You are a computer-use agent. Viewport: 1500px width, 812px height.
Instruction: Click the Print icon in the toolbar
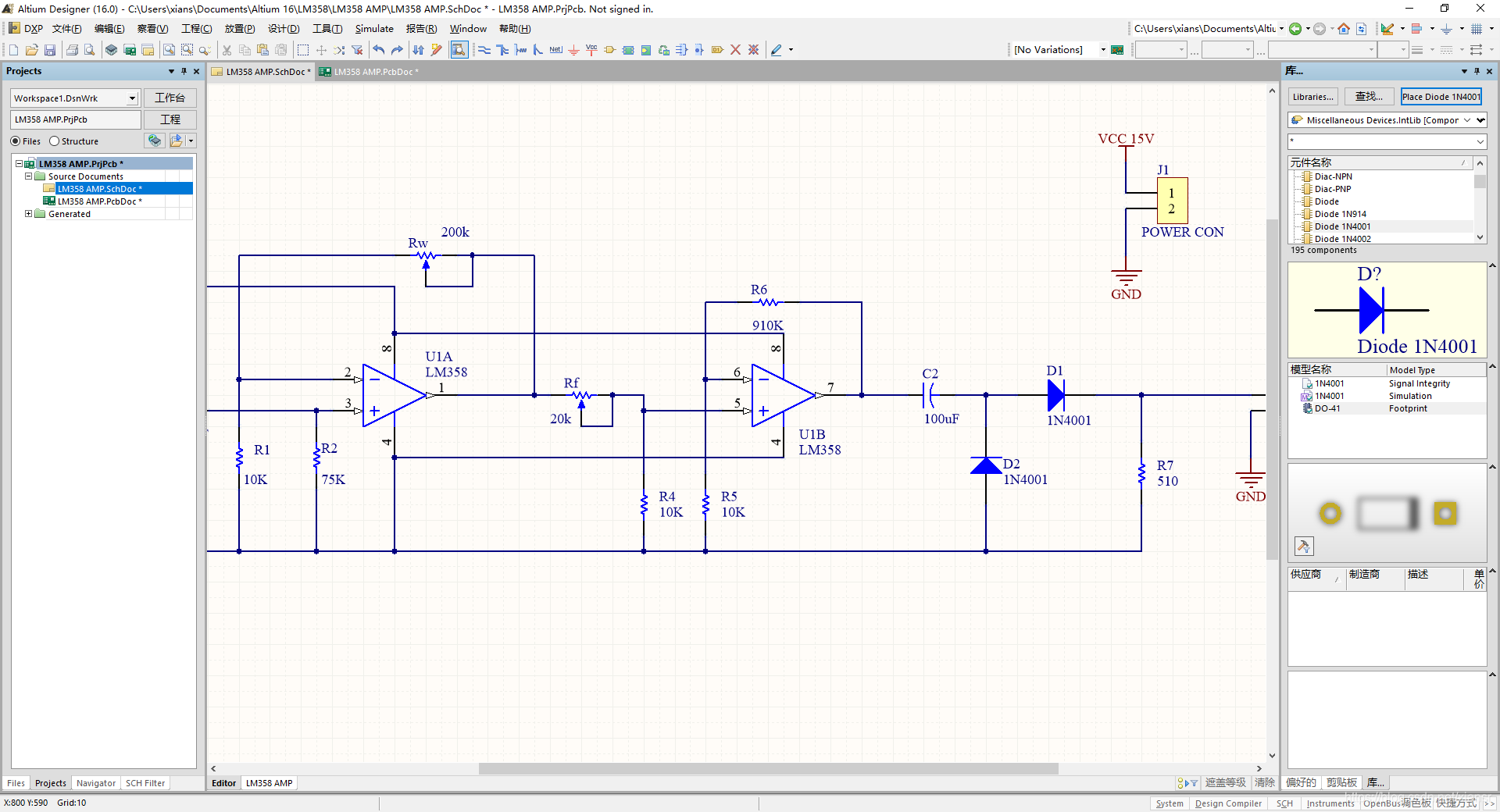[x=72, y=50]
